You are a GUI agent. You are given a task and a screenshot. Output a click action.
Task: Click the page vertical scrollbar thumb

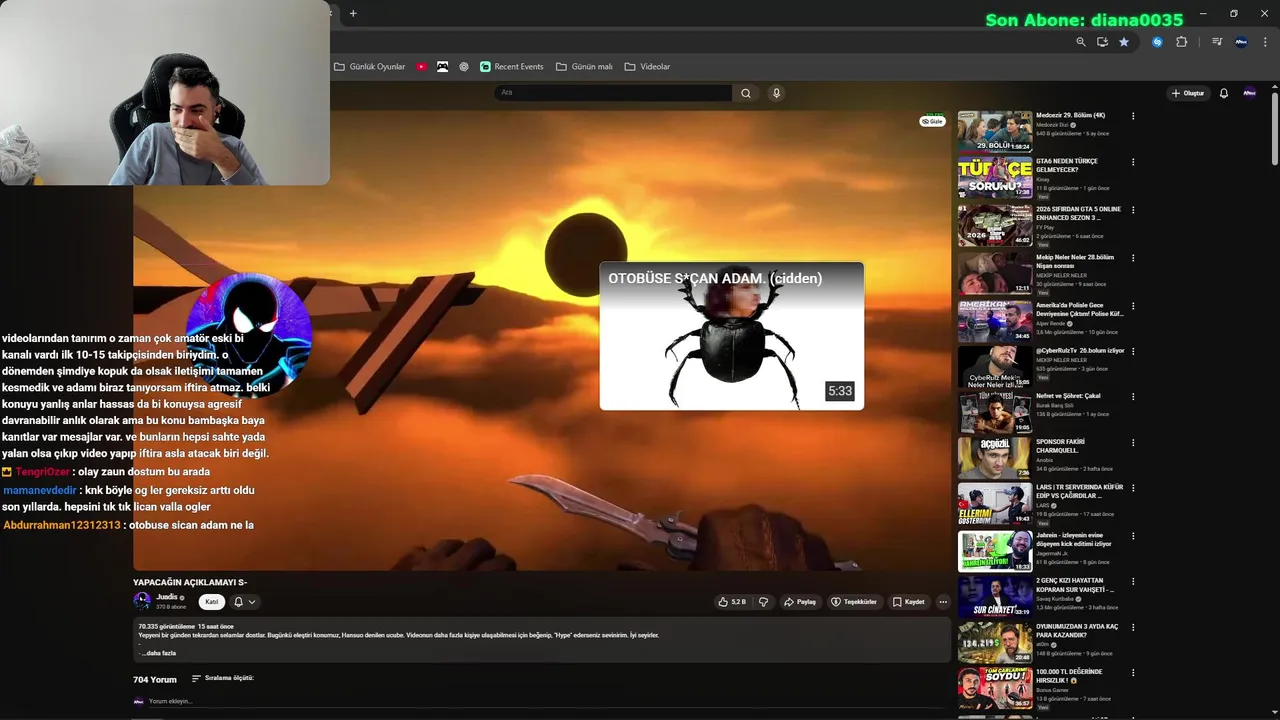coord(1275,129)
